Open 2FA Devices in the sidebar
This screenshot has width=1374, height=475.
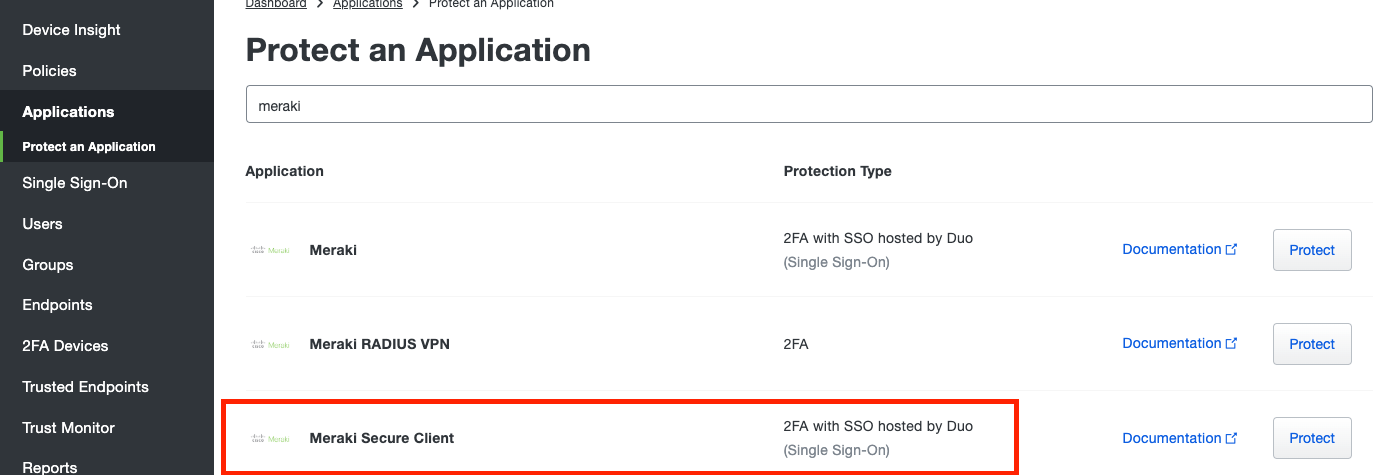click(x=65, y=346)
